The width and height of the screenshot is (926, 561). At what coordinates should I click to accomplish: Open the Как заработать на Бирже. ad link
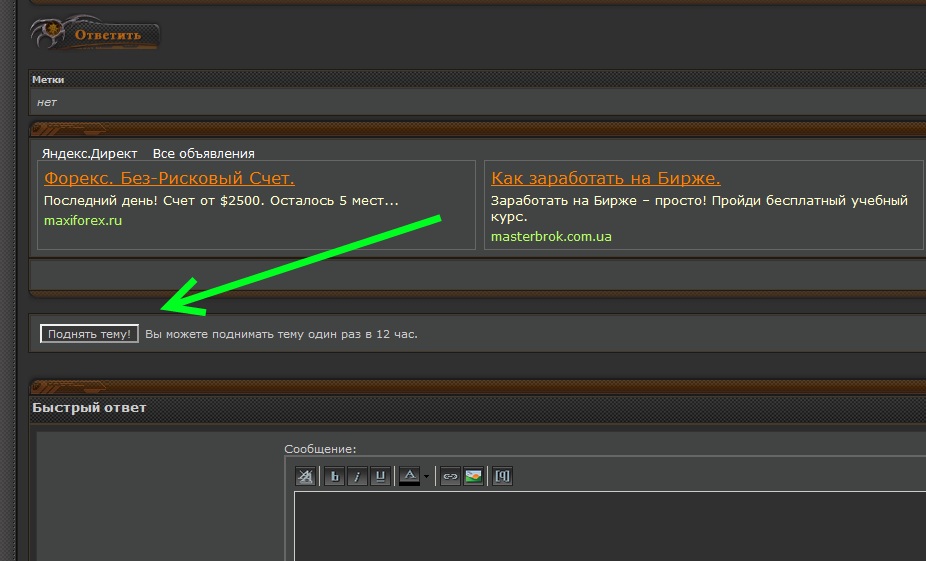605,178
